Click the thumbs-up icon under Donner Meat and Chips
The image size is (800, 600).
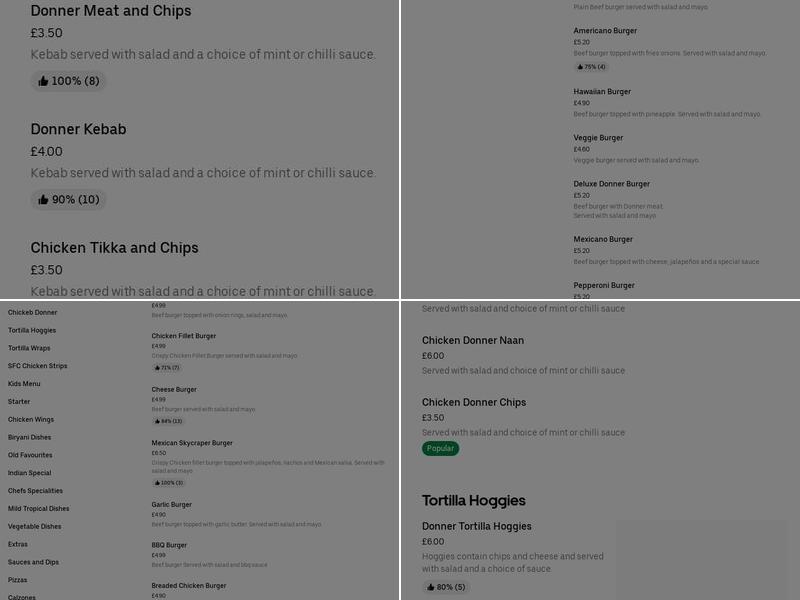[44, 81]
